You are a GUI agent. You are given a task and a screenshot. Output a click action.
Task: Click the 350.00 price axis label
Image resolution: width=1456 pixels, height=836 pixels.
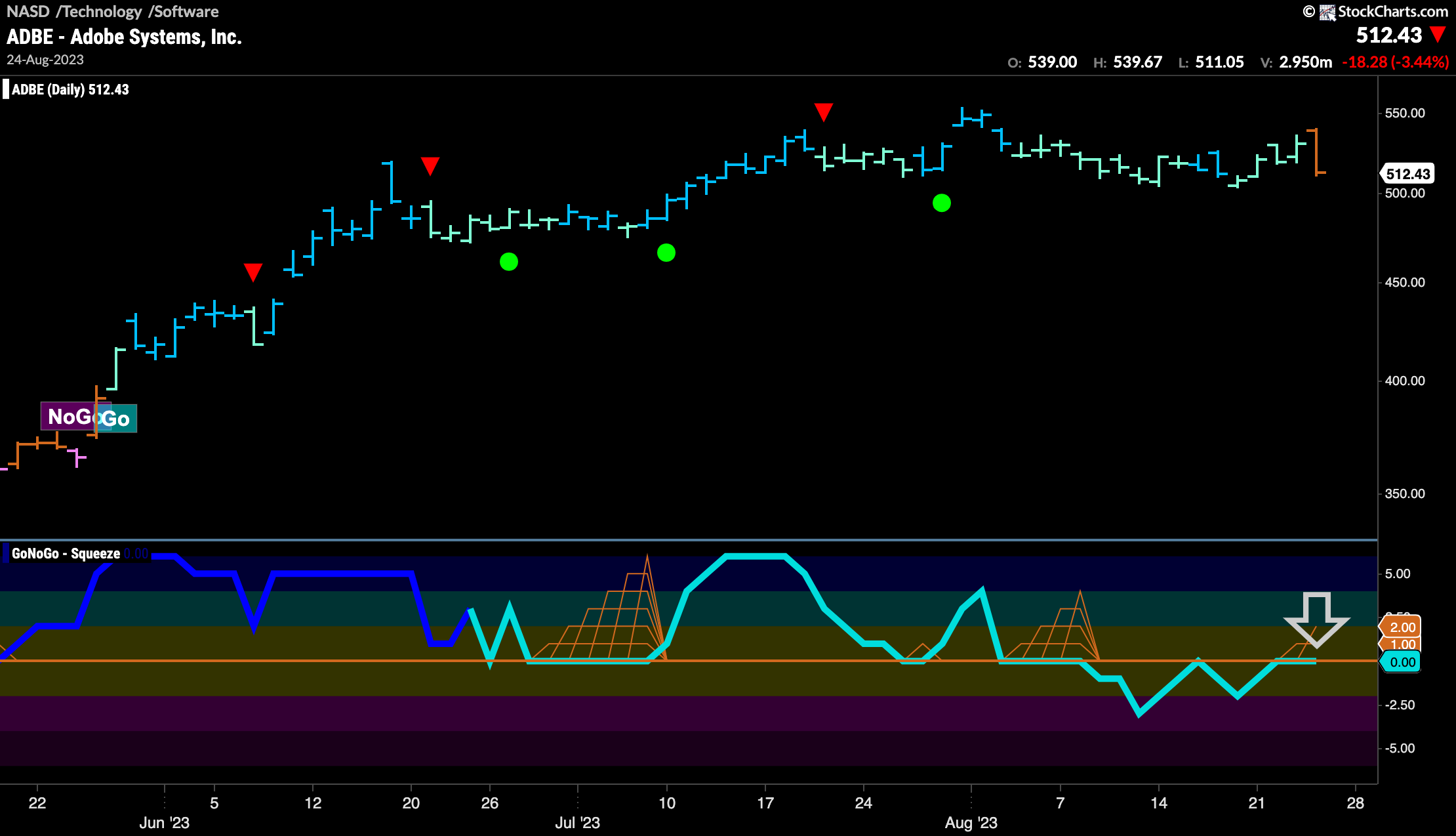pyautogui.click(x=1405, y=494)
